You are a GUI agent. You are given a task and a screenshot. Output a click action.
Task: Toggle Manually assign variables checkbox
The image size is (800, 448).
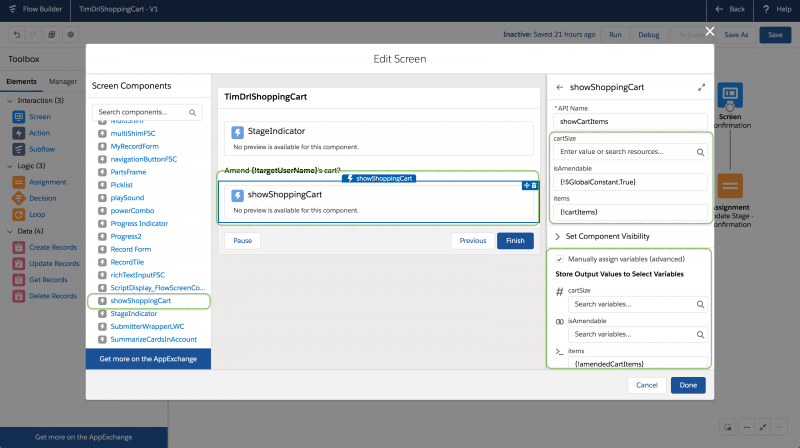click(x=560, y=259)
